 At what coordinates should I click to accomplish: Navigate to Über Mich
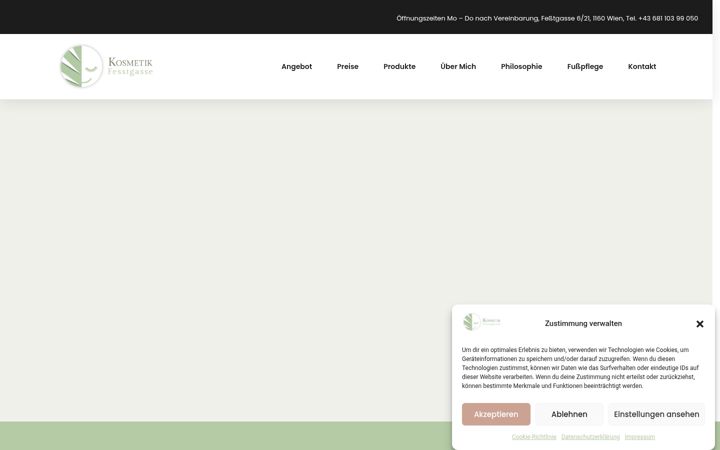[458, 67]
